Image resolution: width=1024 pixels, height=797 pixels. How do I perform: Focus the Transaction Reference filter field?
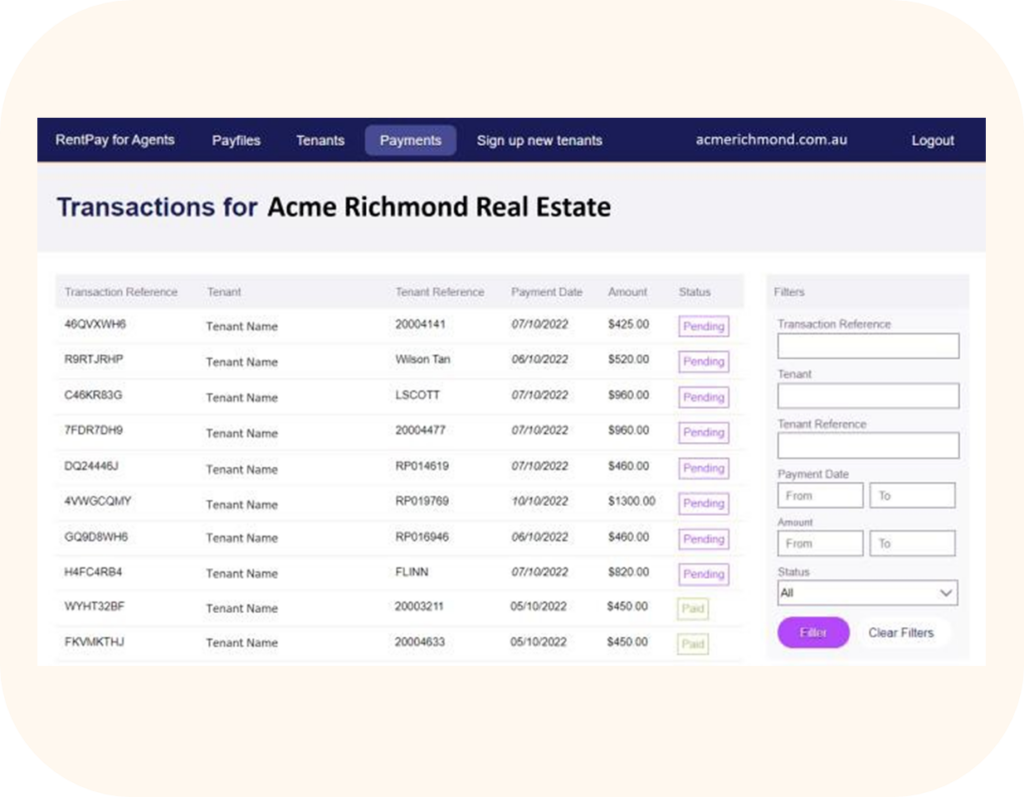point(868,346)
